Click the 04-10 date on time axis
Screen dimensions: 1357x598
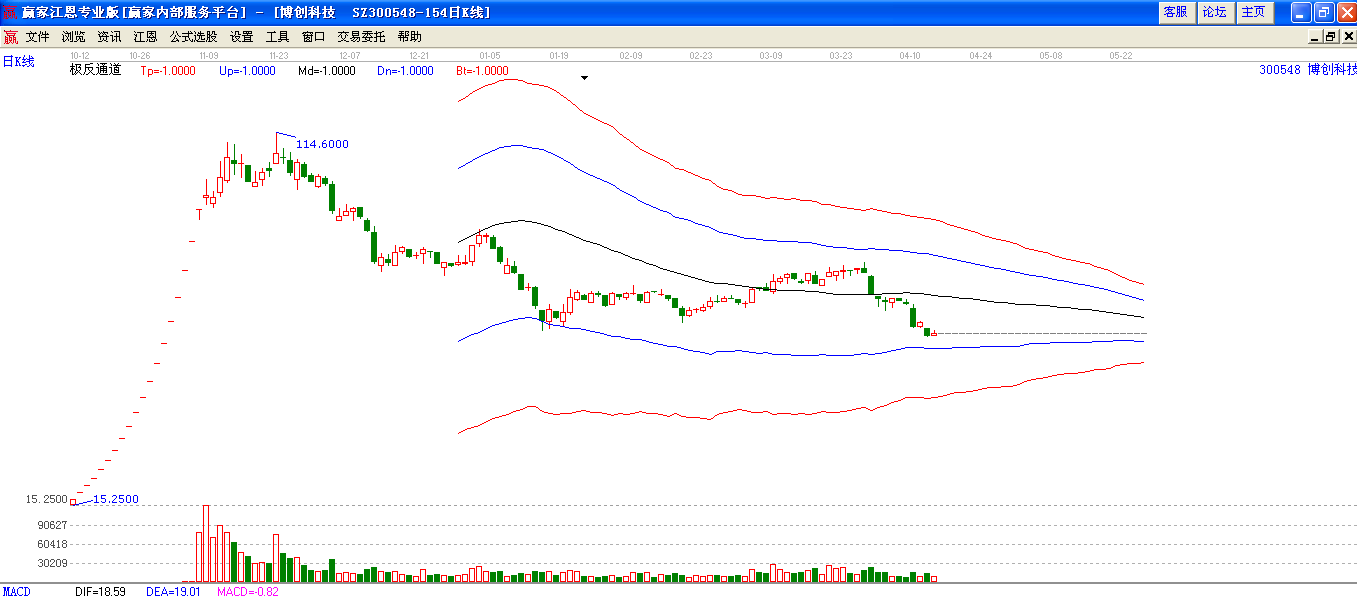coord(910,56)
